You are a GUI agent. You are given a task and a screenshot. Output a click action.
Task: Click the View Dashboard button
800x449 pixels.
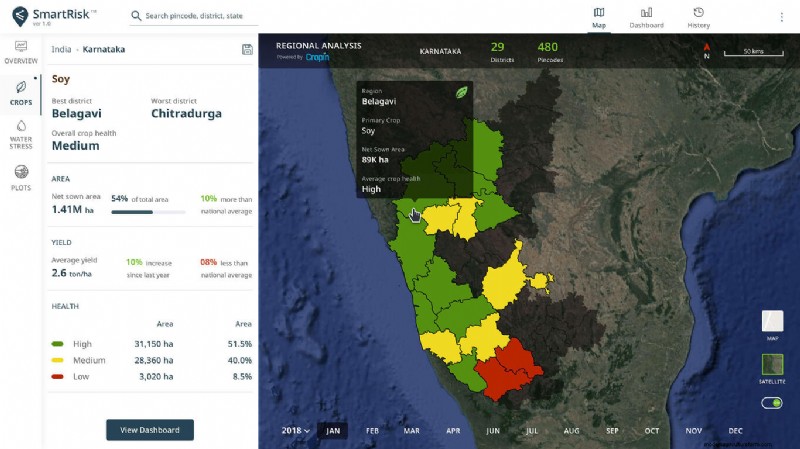click(150, 430)
